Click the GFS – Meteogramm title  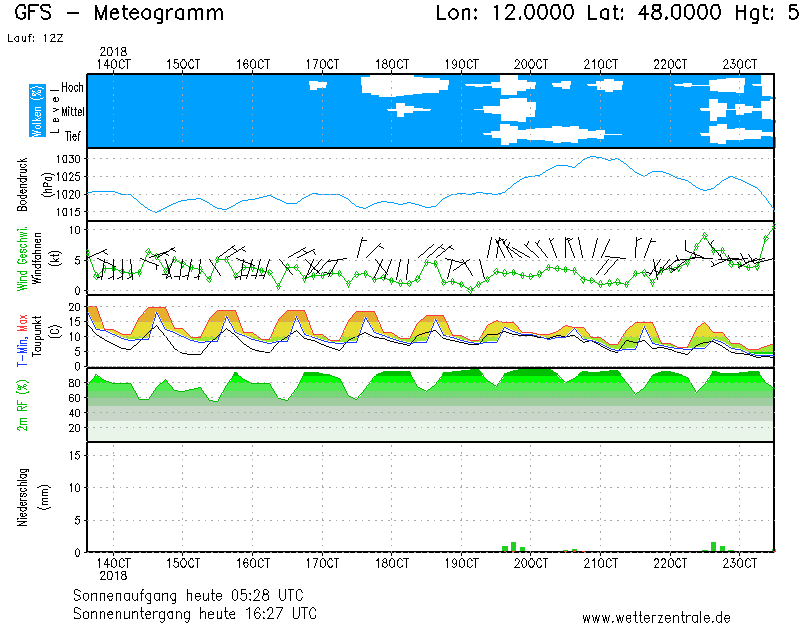click(119, 14)
